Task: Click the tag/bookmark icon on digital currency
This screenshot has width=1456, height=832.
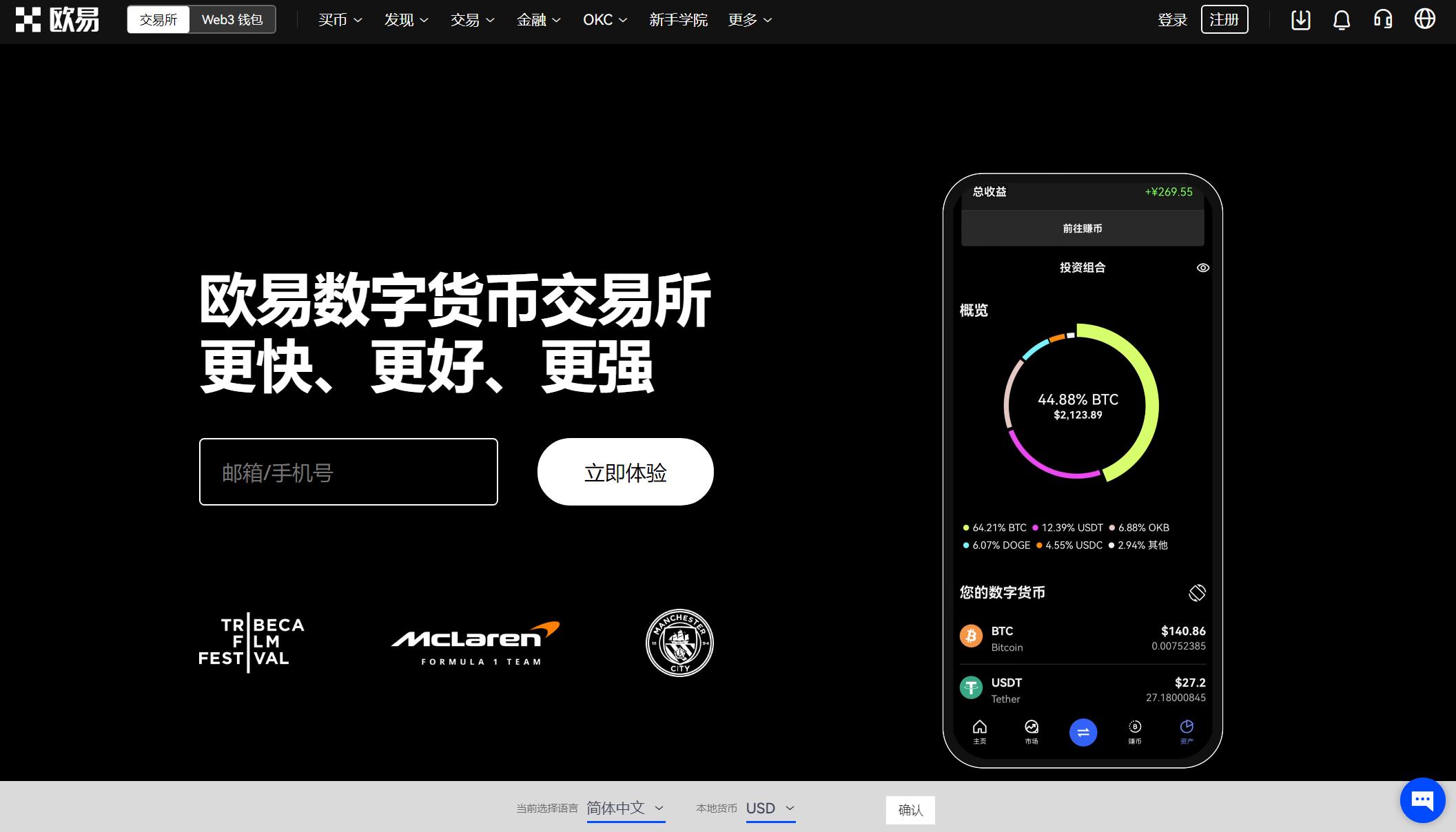Action: point(1196,592)
